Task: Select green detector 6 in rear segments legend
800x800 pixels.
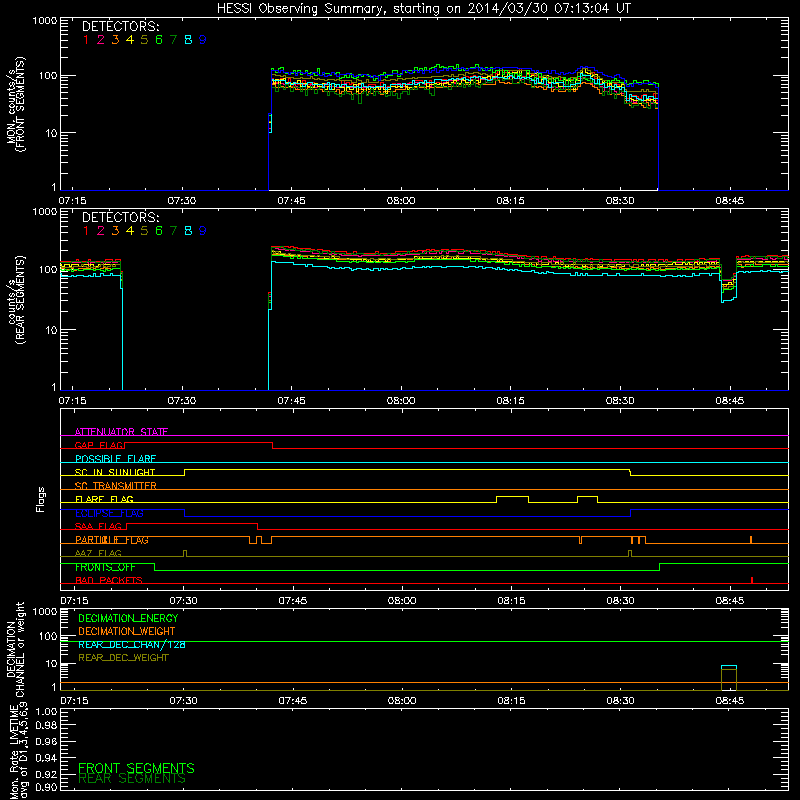Action: click(159, 231)
